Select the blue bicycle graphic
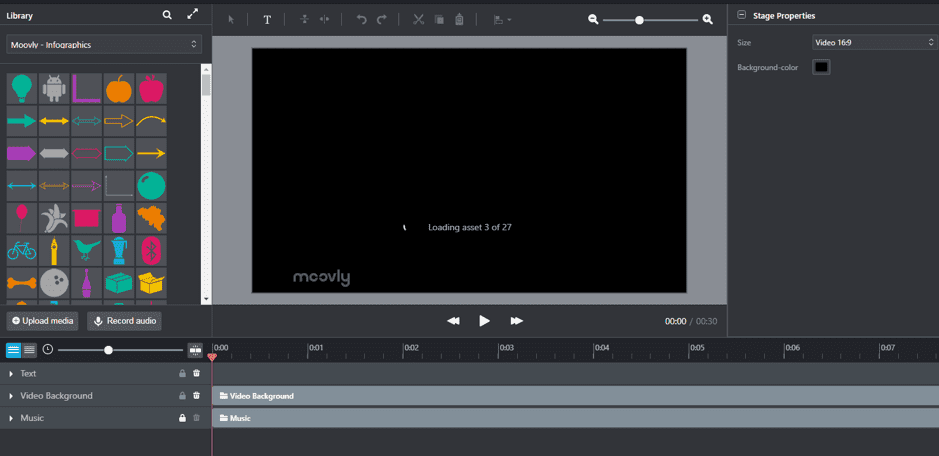The image size is (939, 456). pos(22,250)
